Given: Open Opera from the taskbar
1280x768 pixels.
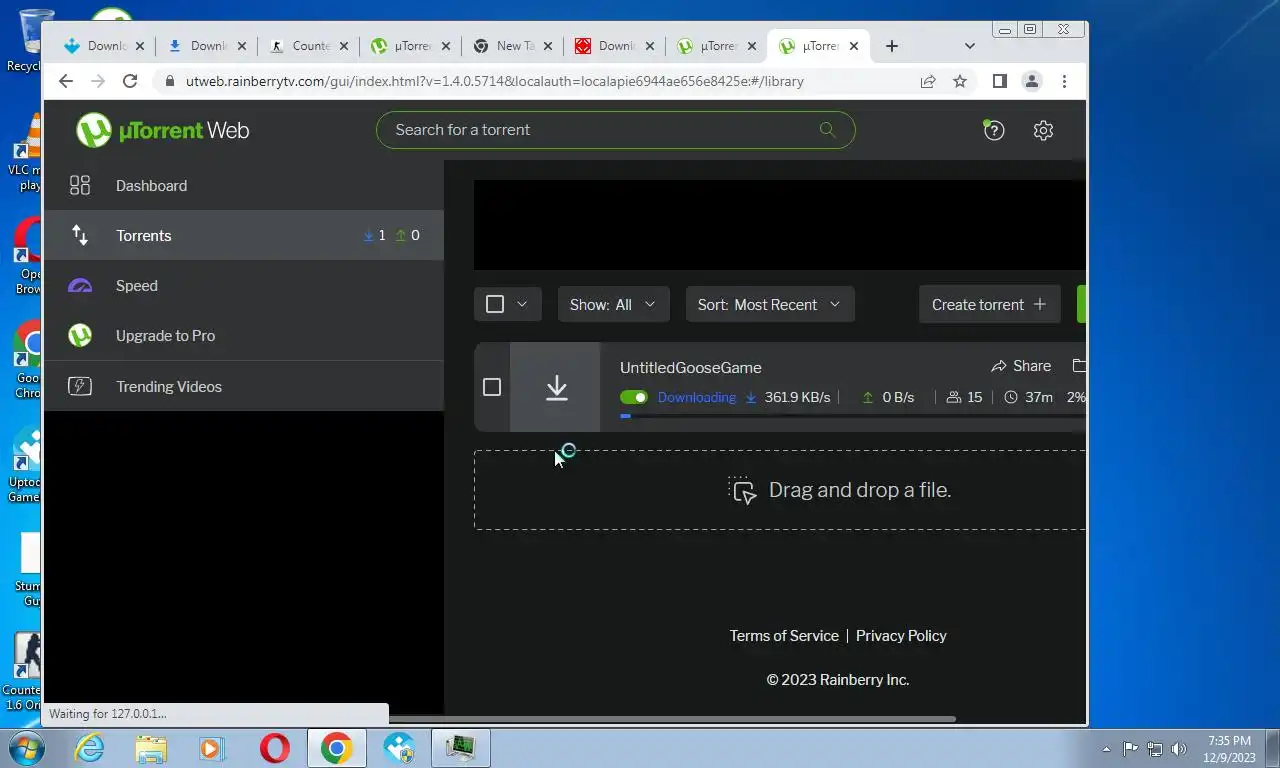Looking at the screenshot, I should click(x=275, y=748).
